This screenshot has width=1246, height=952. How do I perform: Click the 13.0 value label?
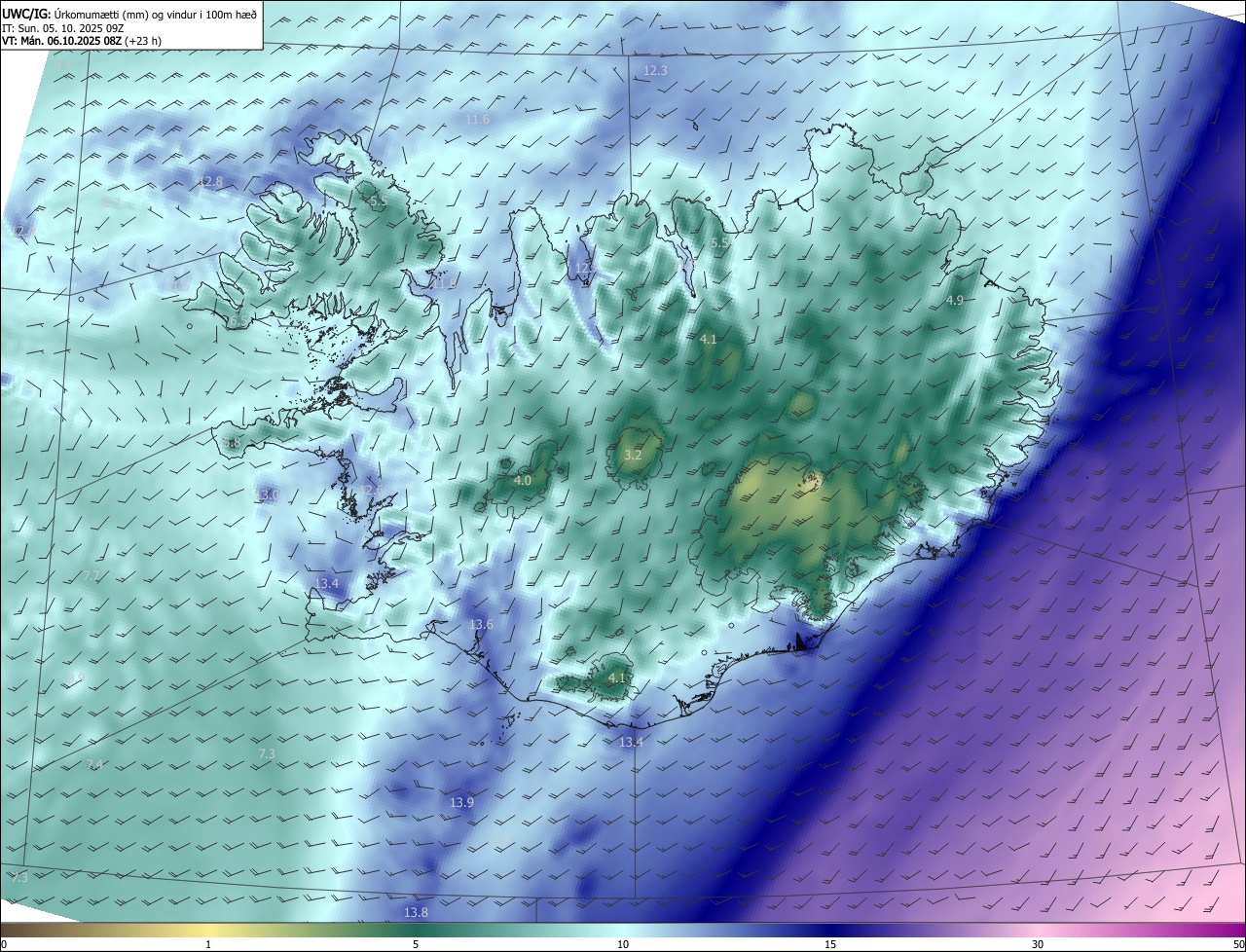(x=267, y=495)
